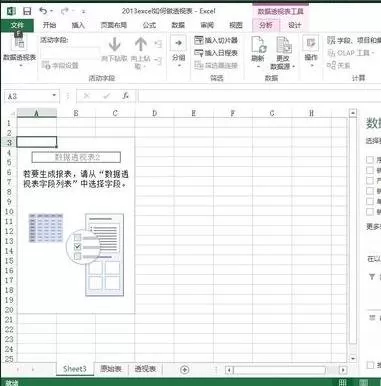Switch to the 开始 ribbon tab
The image size is (381, 386).
49,25
